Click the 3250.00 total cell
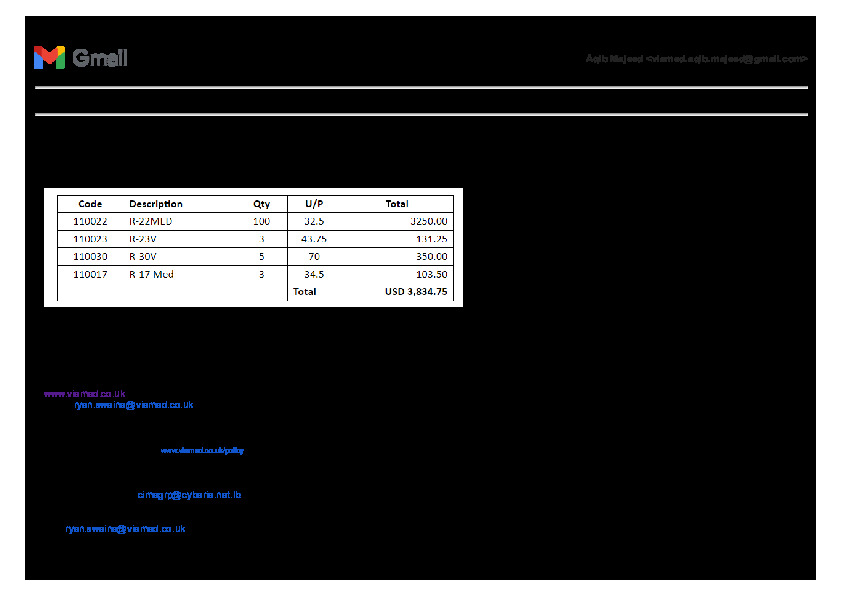 pyautogui.click(x=429, y=221)
